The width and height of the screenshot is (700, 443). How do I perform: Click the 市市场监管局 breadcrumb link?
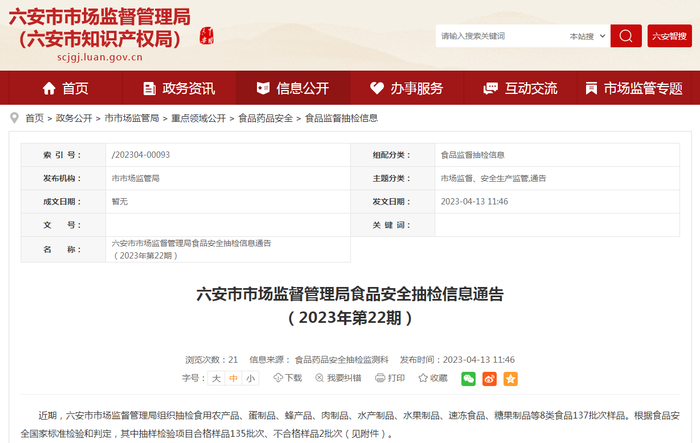[x=132, y=118]
